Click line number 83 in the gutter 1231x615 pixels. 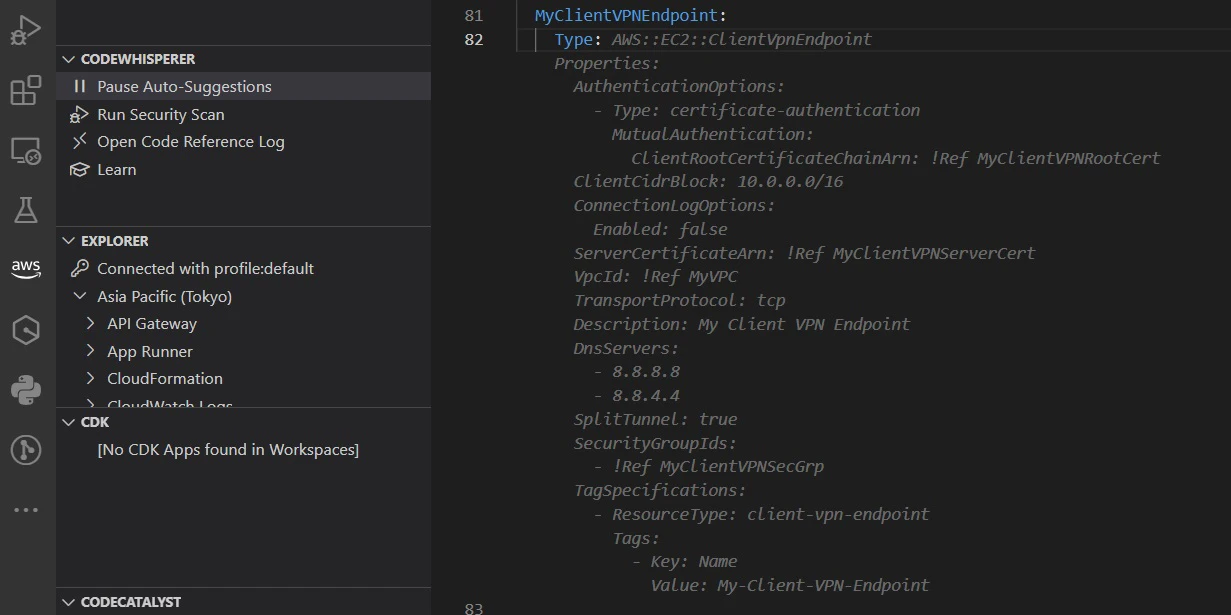click(x=474, y=608)
